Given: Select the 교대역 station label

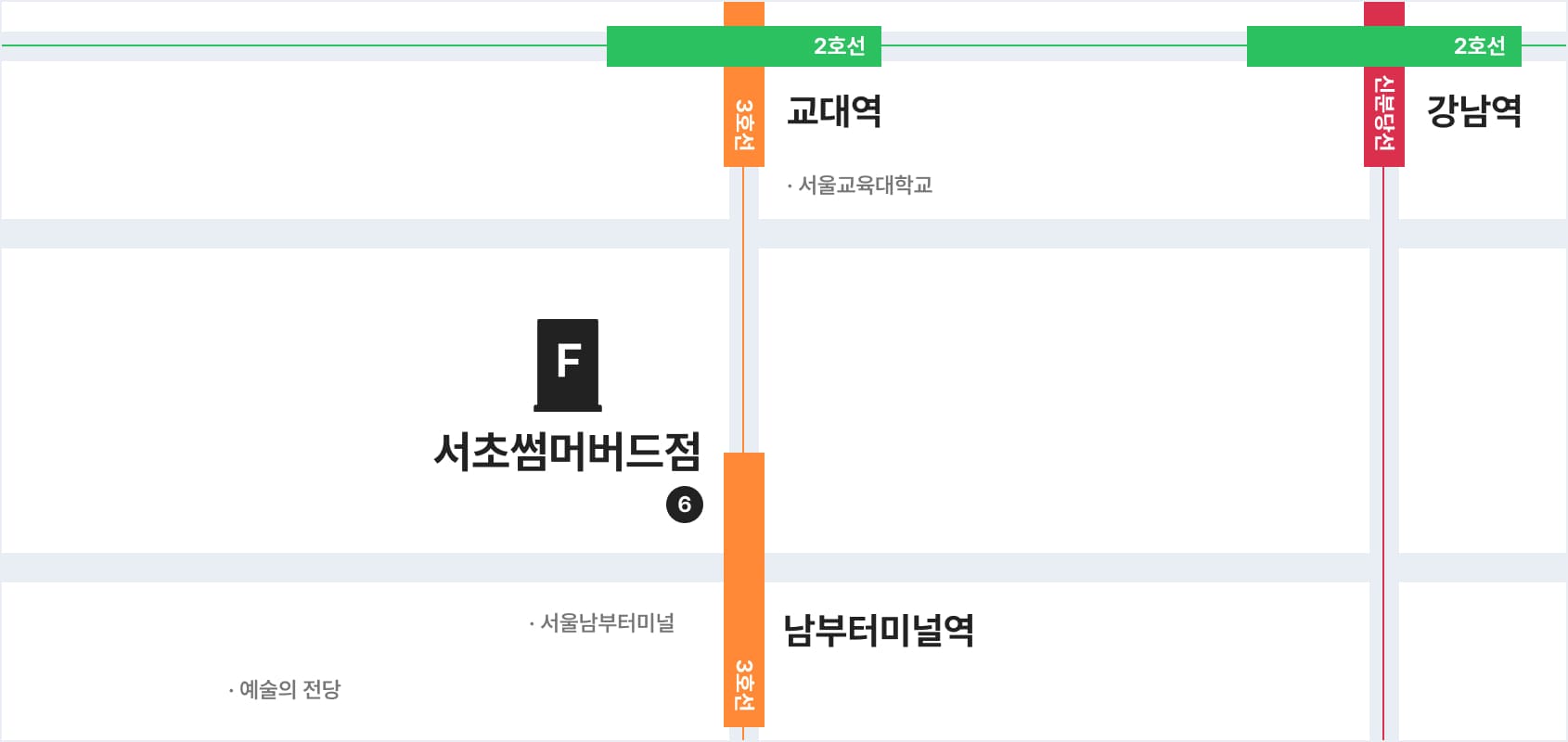Looking at the screenshot, I should click(x=833, y=110).
